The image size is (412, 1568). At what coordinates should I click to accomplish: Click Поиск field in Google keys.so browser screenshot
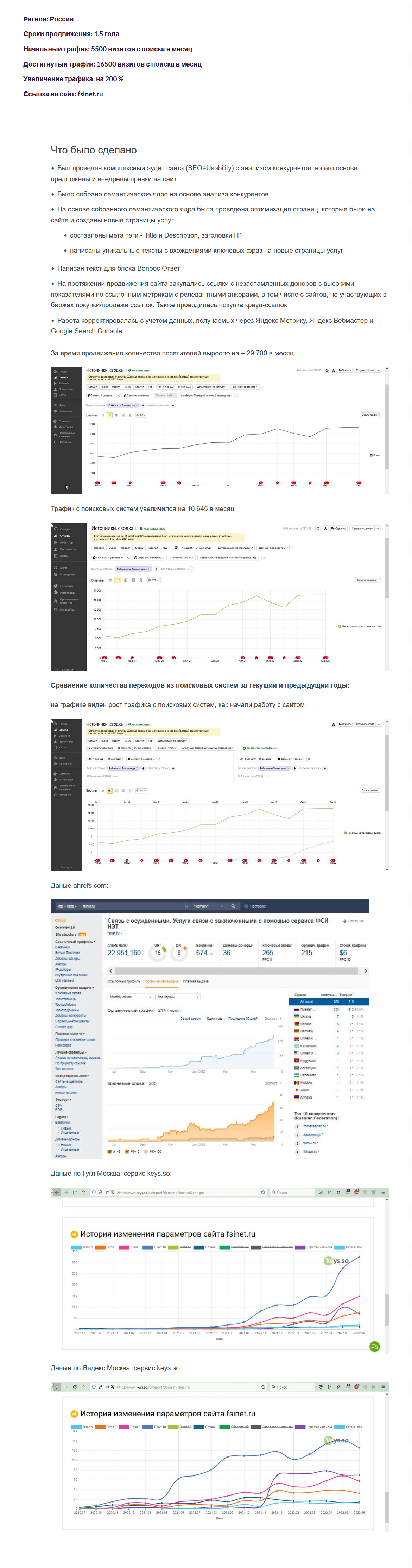tap(292, 1193)
